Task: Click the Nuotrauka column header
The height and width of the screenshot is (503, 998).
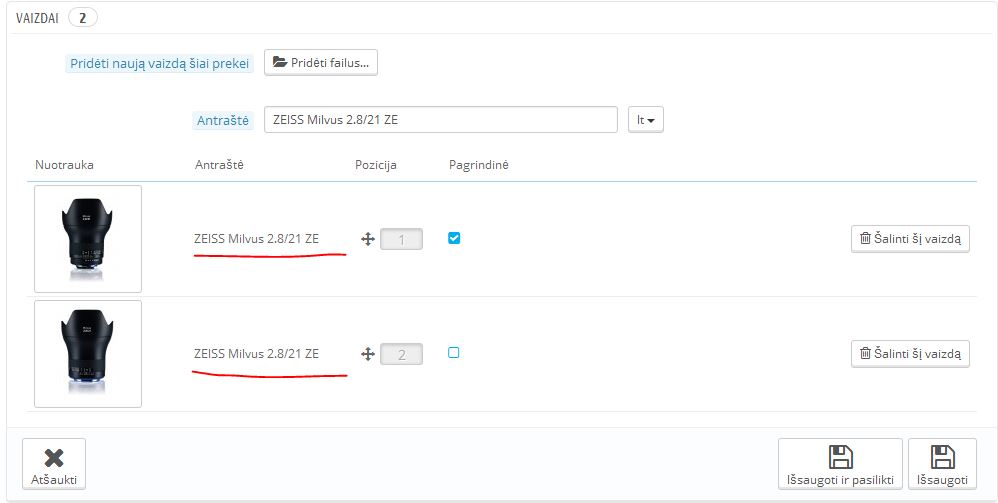Action: coord(64,165)
